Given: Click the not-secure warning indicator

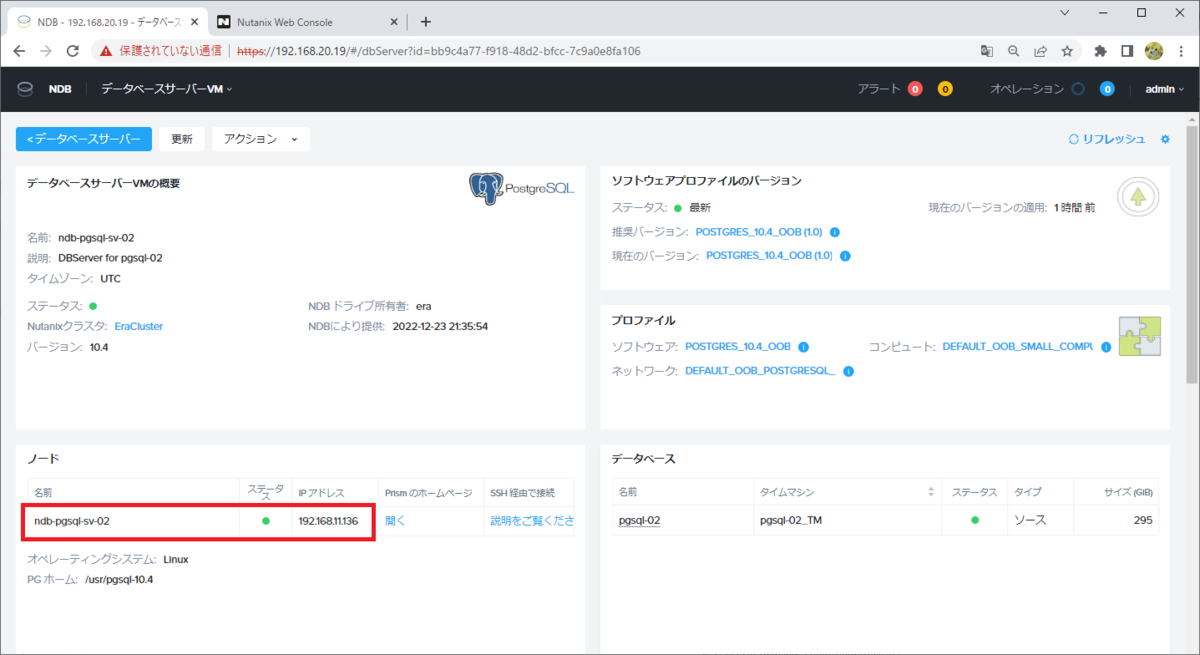Looking at the screenshot, I should point(161,50).
